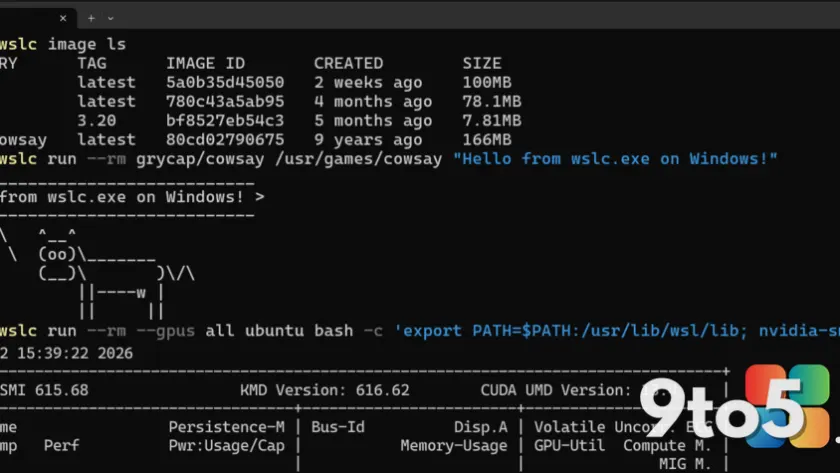This screenshot has width=840, height=473.
Task: Click the 78.1MB size value
Action: (x=492, y=102)
